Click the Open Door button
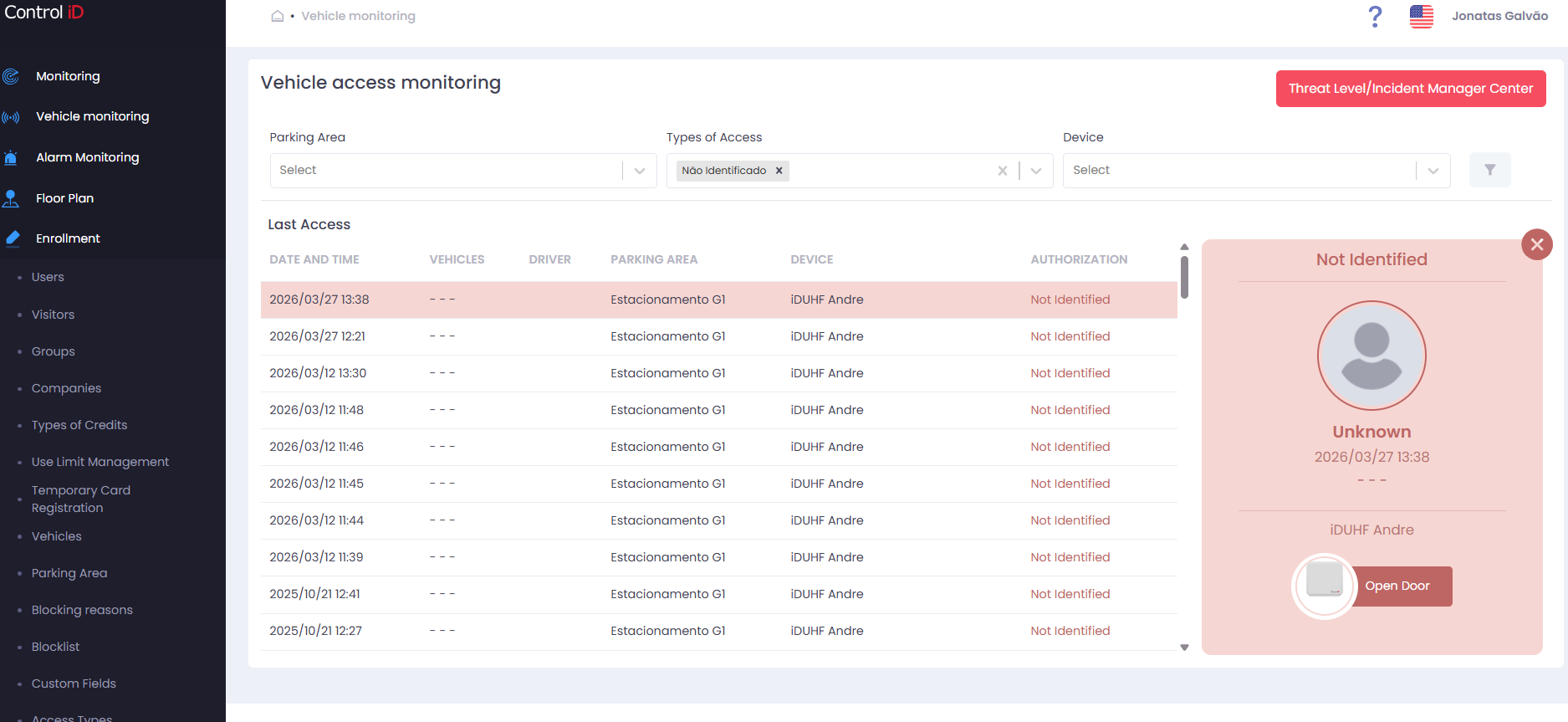 1397,586
